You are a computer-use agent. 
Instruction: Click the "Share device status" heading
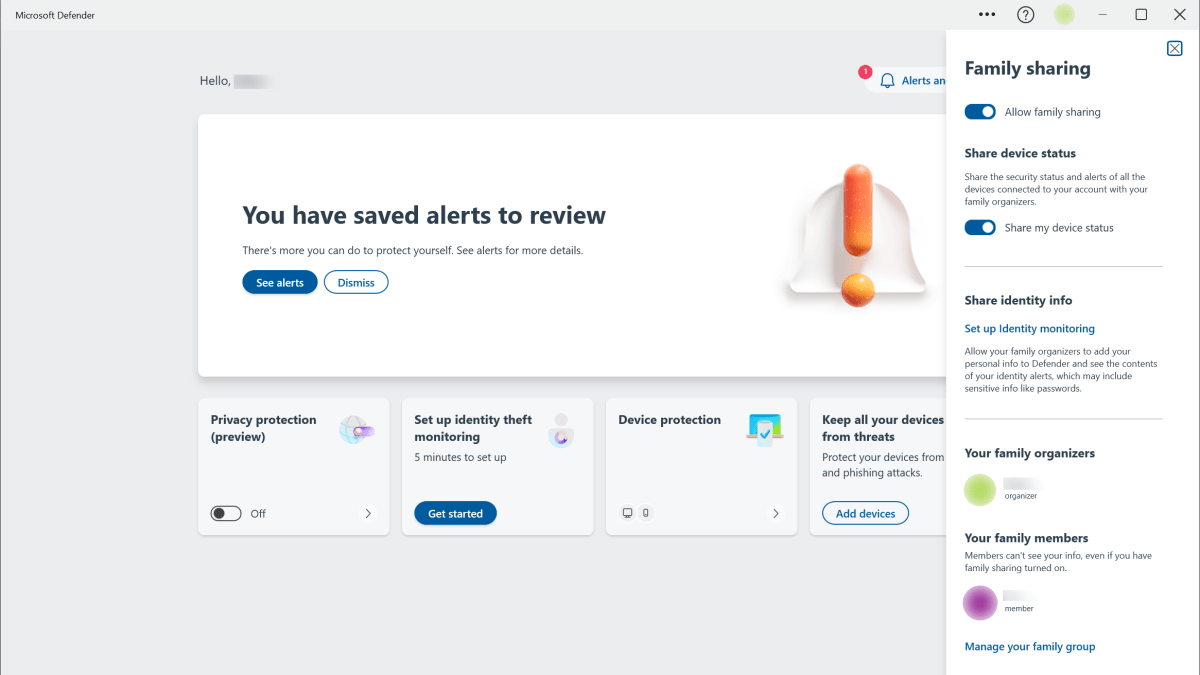pyautogui.click(x=1020, y=154)
